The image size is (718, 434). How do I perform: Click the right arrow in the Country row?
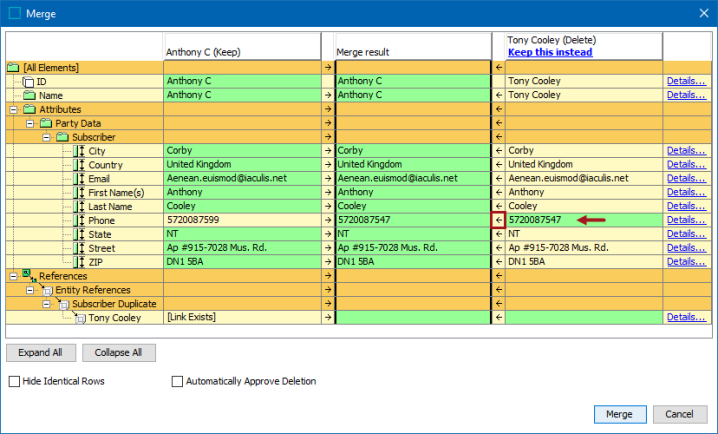tap(328, 164)
